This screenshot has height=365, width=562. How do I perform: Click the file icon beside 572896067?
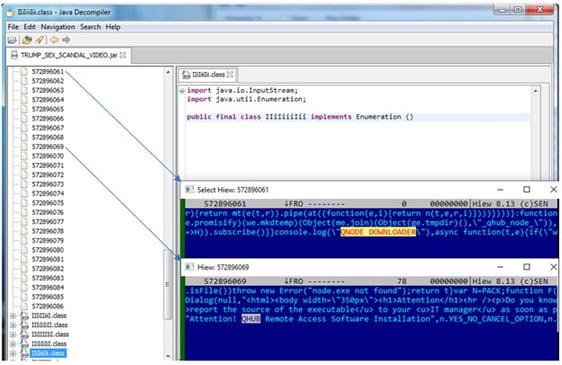click(x=24, y=128)
